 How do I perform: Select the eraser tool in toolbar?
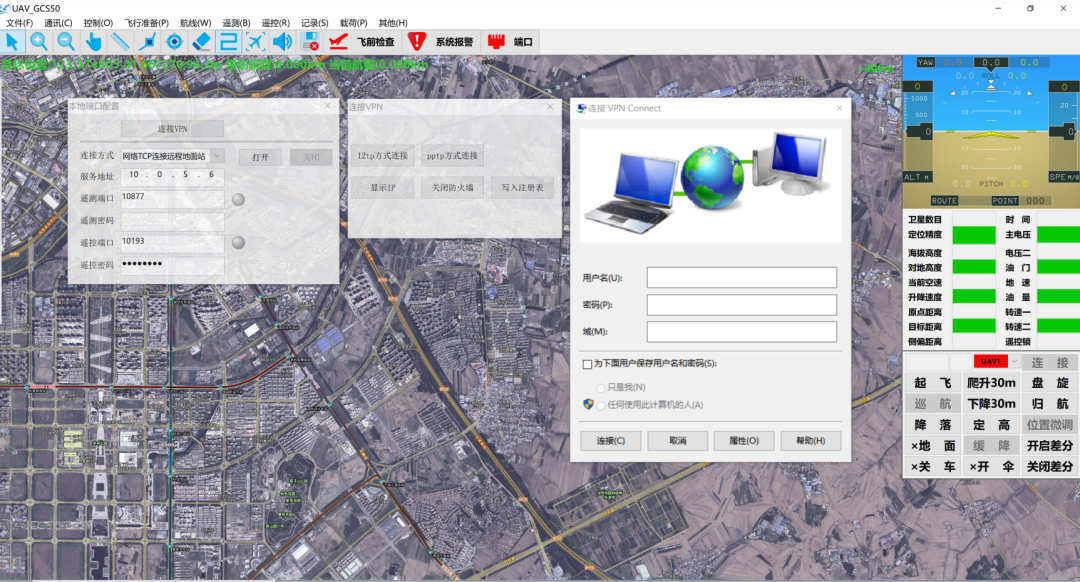click(x=201, y=41)
